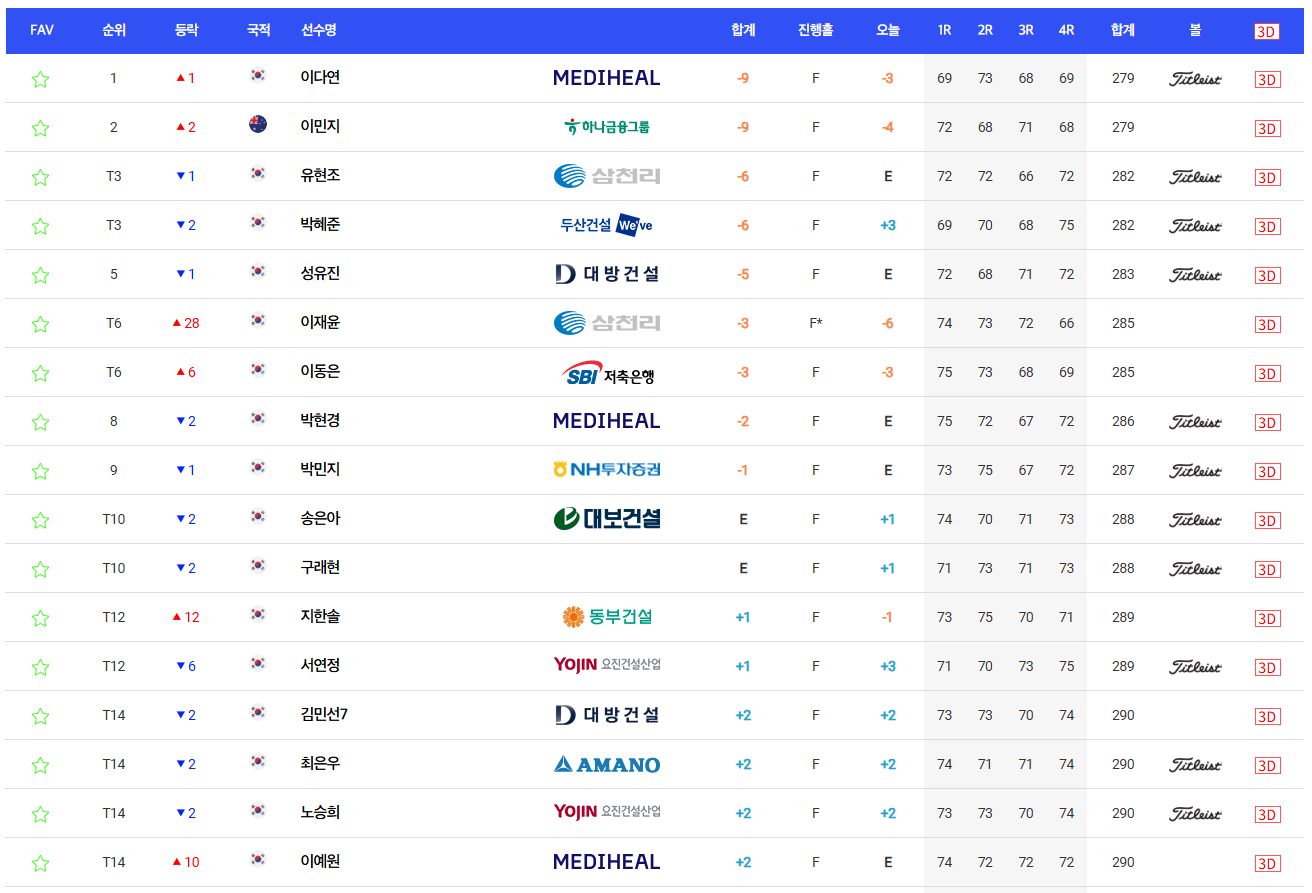The height and width of the screenshot is (893, 1312).
Task: Toggle the FAV star for 구래현
Action: tap(41, 568)
